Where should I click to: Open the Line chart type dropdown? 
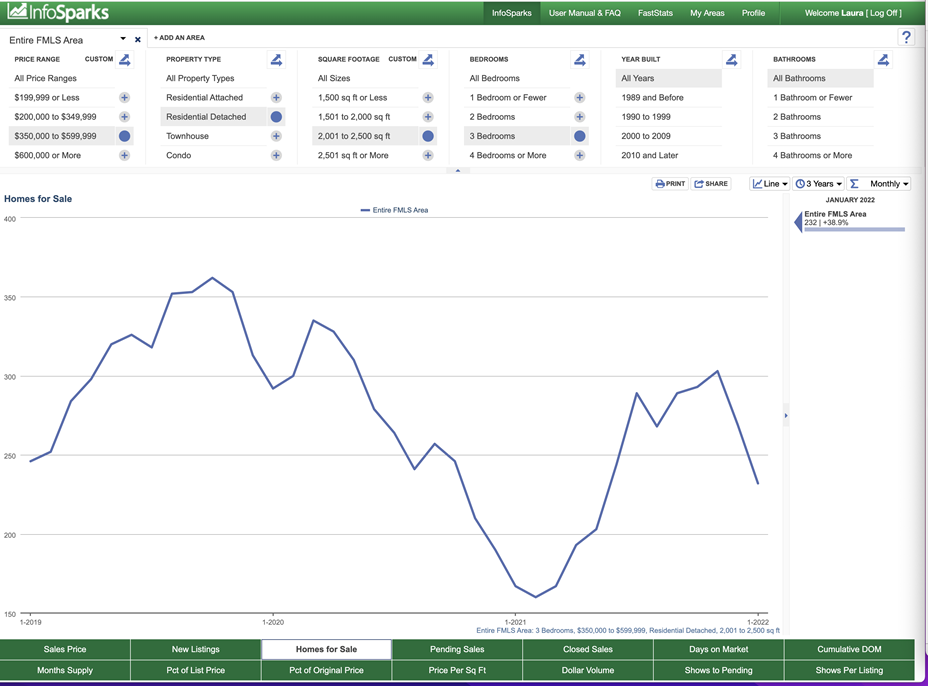pos(770,184)
